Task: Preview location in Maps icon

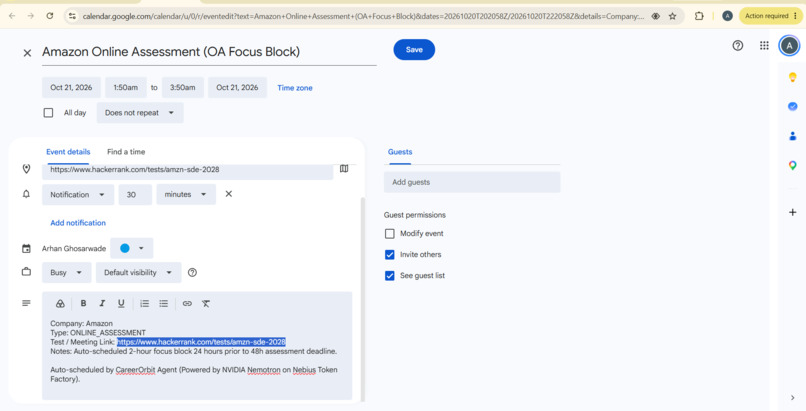Action: tap(344, 169)
